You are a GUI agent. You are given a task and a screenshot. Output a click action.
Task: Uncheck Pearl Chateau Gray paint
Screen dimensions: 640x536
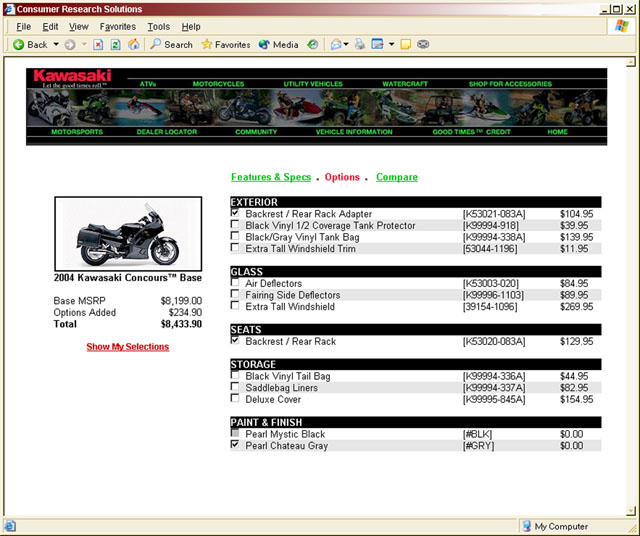pyautogui.click(x=235, y=444)
